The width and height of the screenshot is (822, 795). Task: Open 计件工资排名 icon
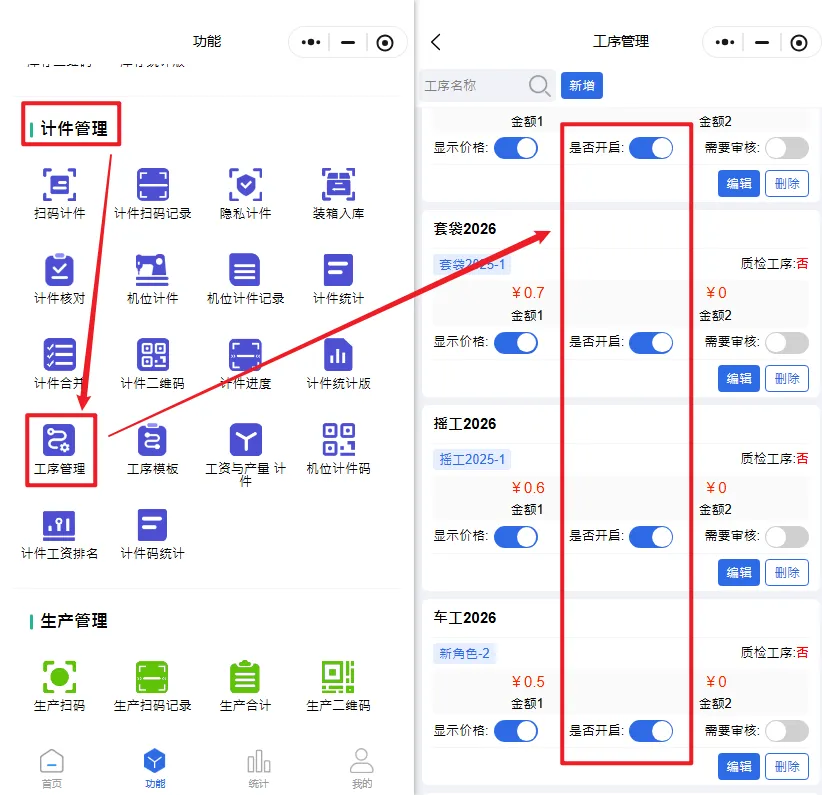tap(60, 525)
